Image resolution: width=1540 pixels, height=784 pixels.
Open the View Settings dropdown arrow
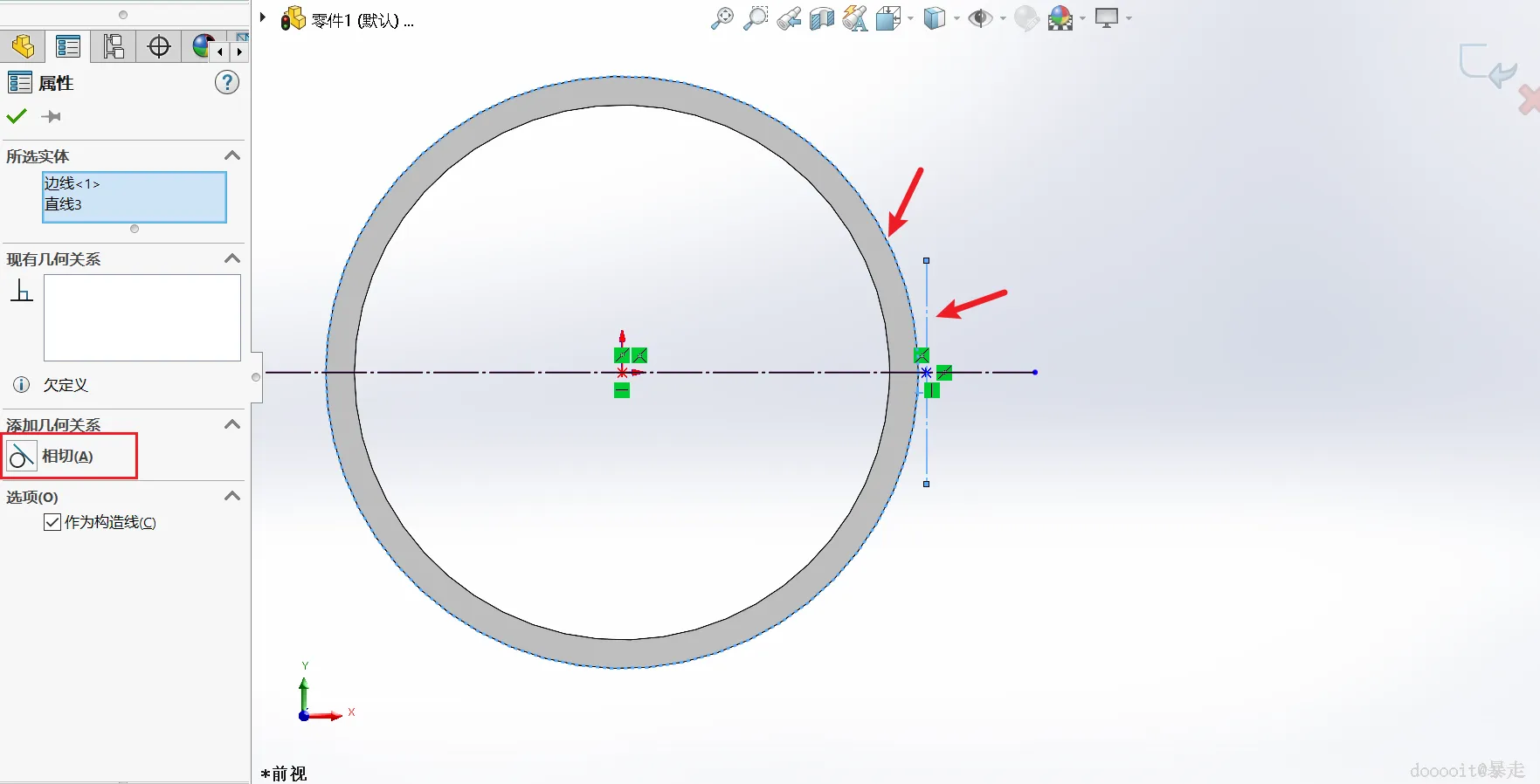coord(1129,18)
